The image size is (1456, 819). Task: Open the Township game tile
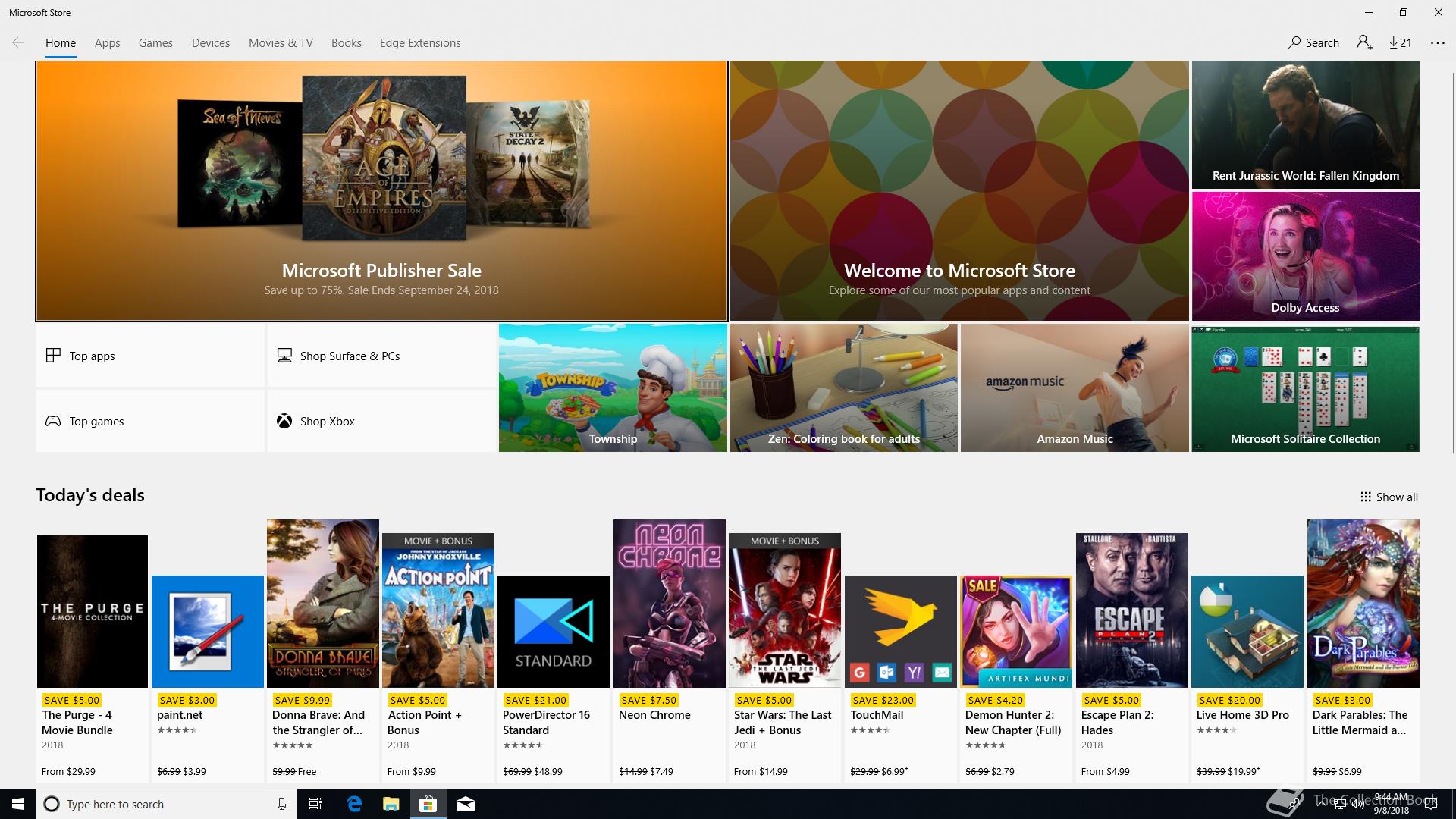click(613, 388)
